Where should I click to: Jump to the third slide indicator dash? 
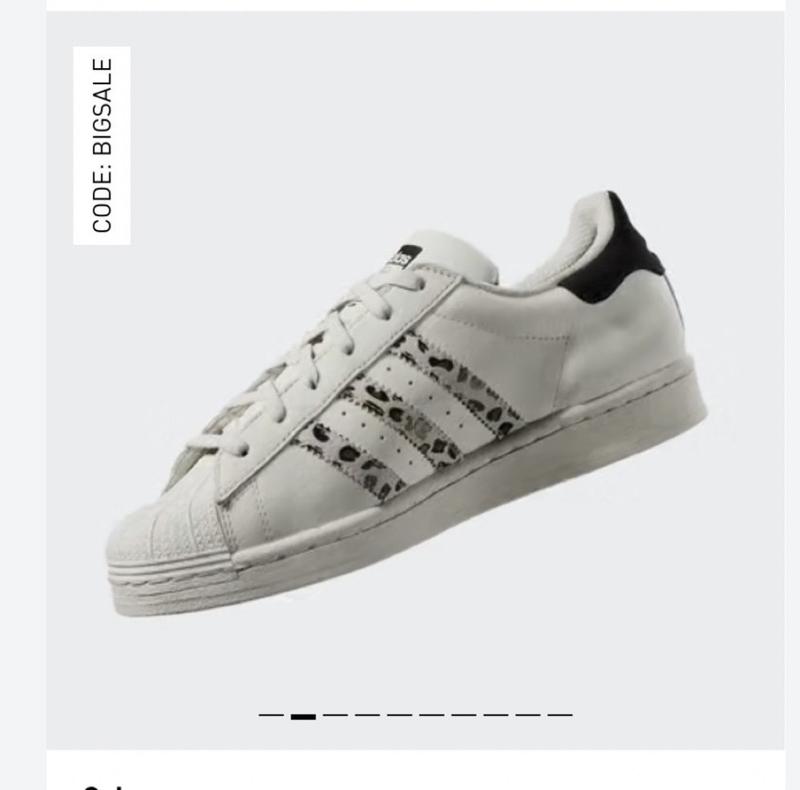click(335, 715)
